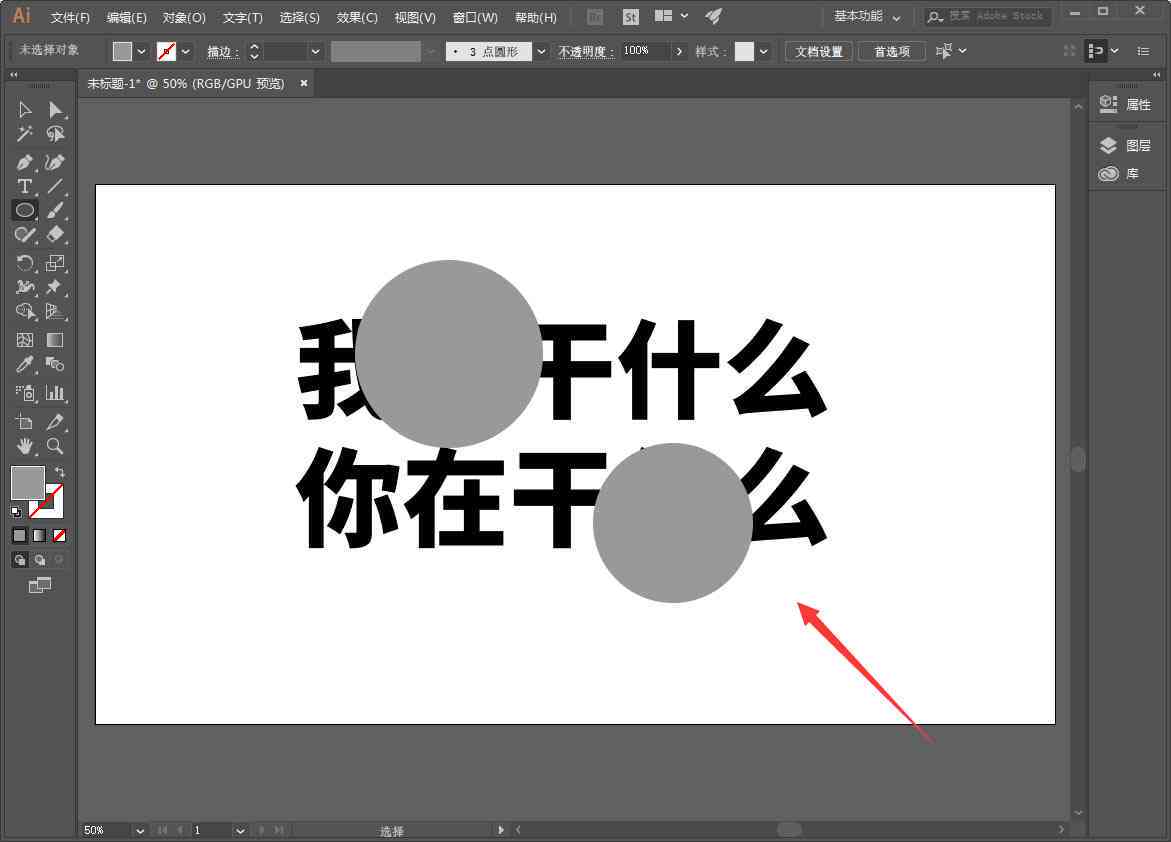Set paint mode to Color

(x=19, y=535)
